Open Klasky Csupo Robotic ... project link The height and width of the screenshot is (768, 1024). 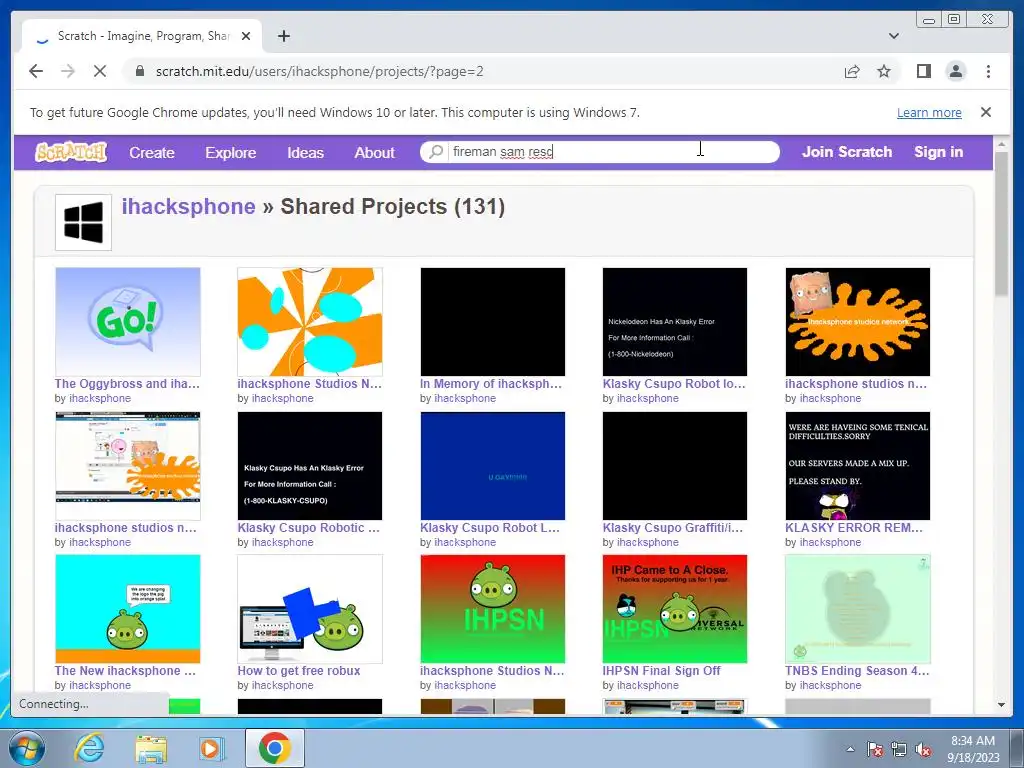308,528
